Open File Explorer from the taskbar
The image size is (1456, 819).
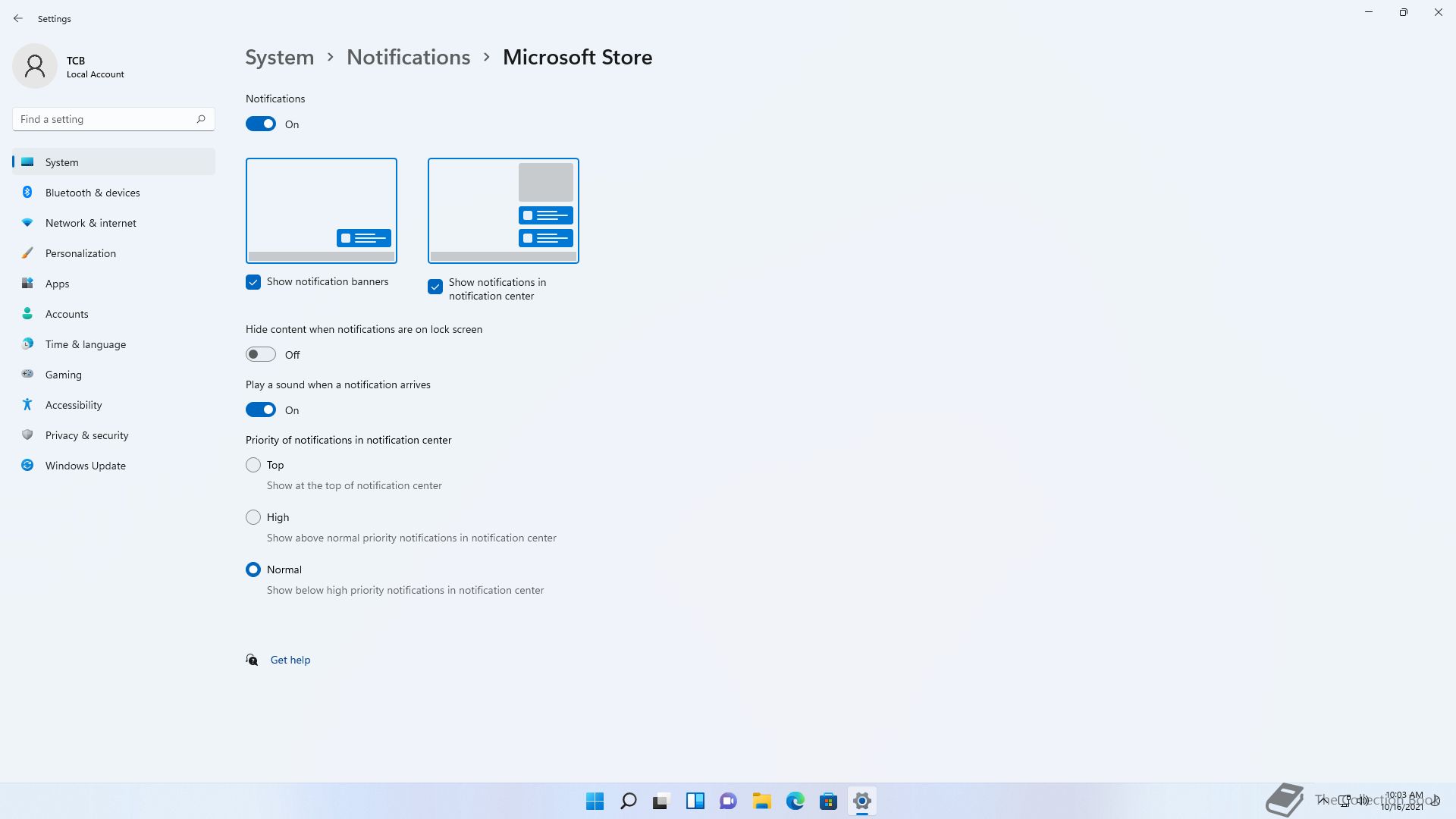[762, 801]
